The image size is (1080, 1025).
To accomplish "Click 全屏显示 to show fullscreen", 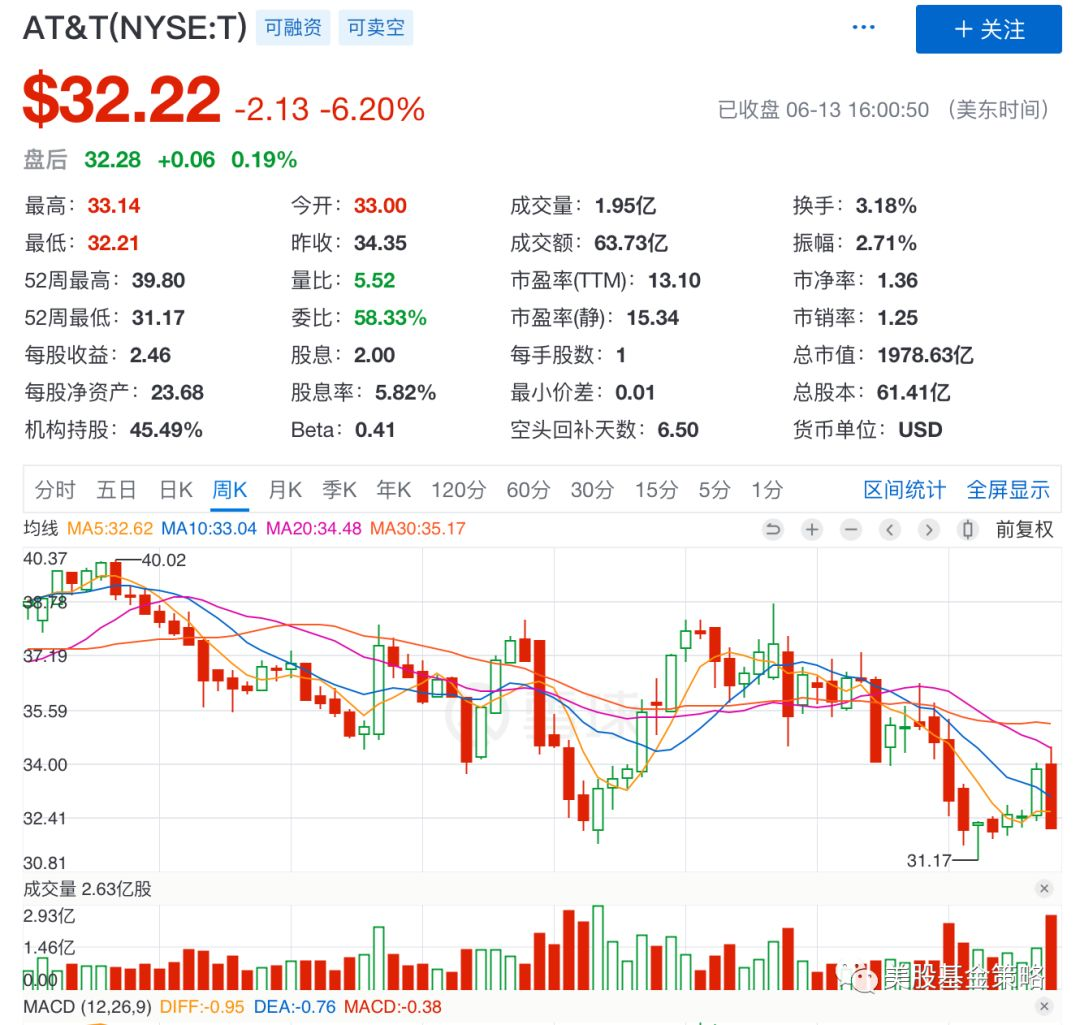I will 1008,490.
